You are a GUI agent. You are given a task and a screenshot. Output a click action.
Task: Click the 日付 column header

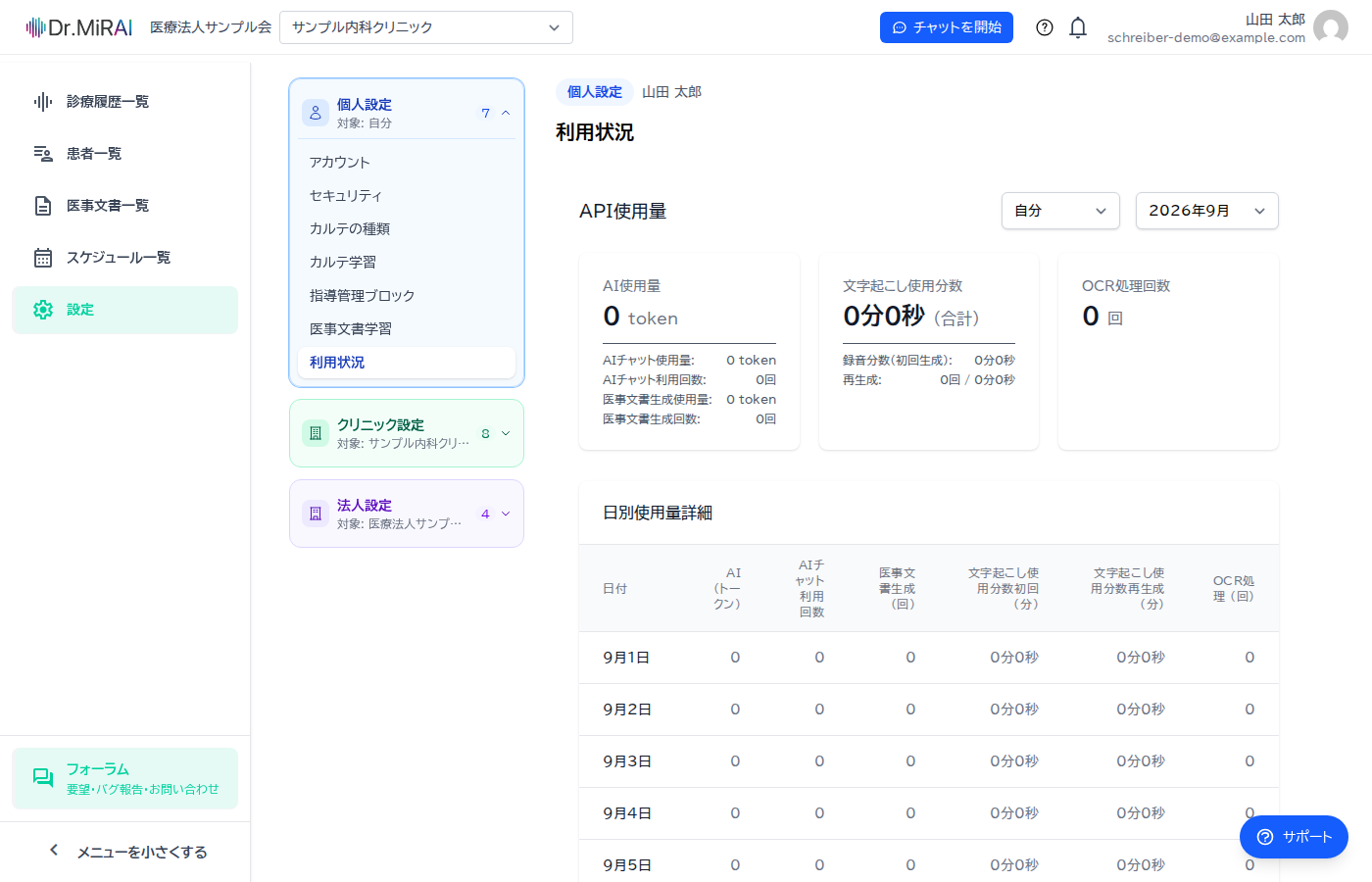(x=614, y=589)
